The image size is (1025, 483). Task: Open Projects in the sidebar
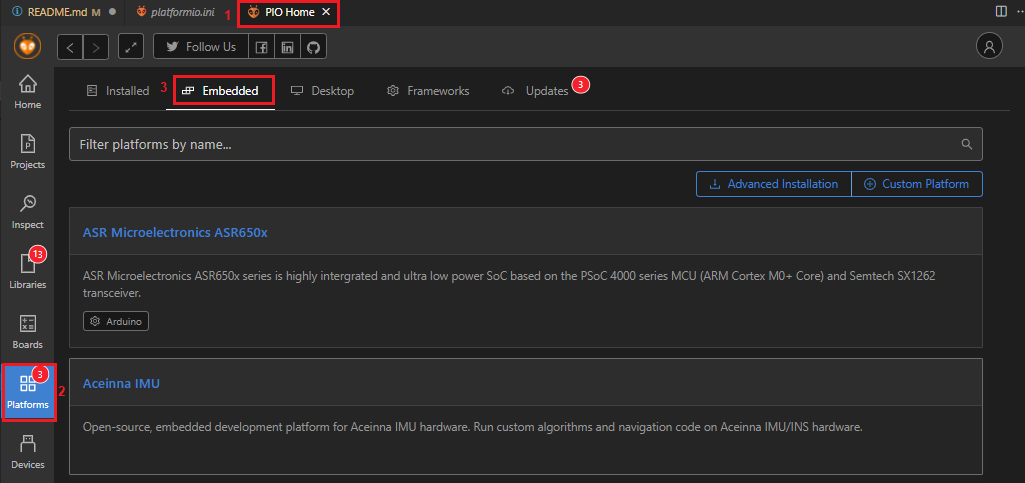coord(27,152)
